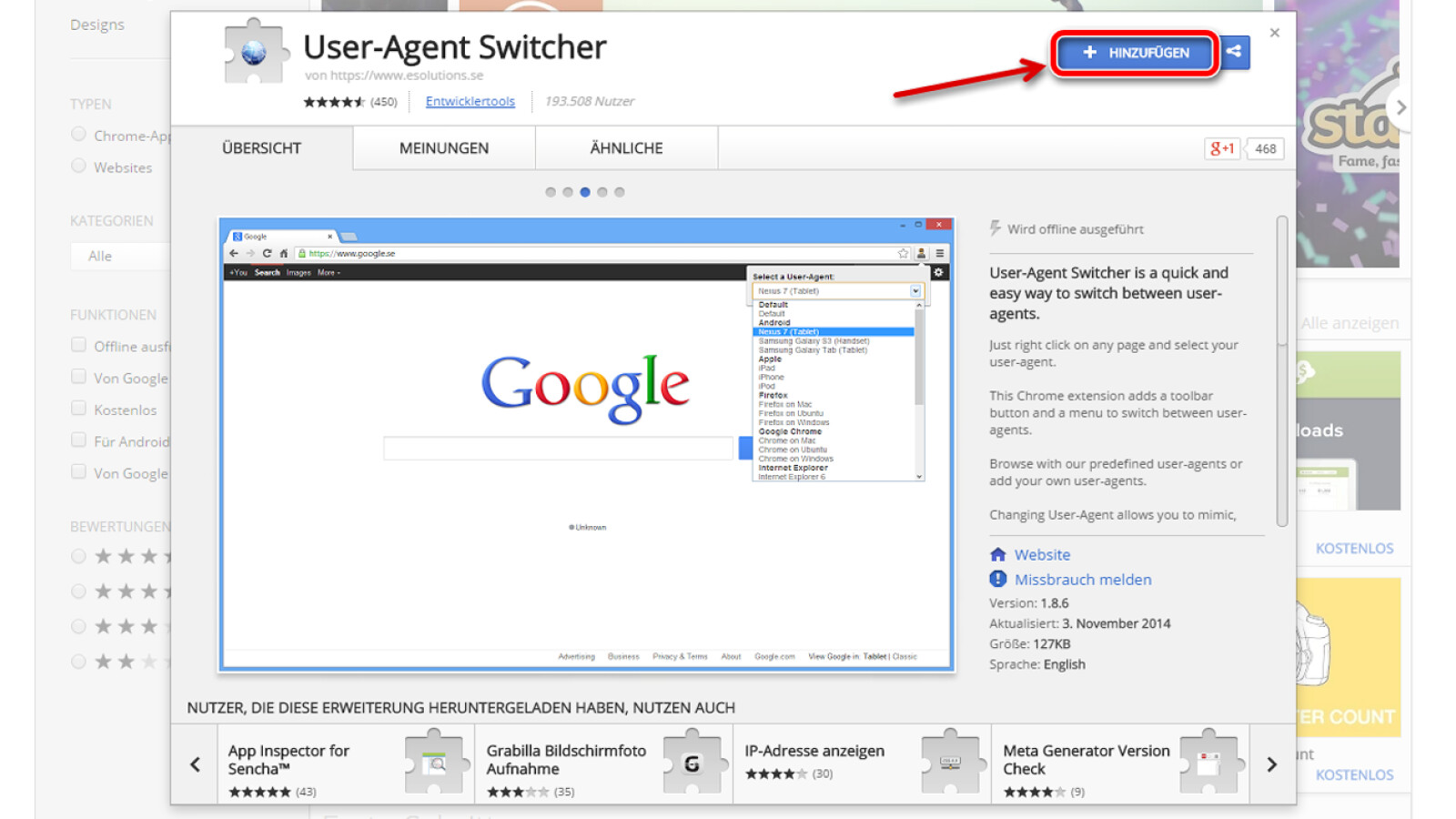Open the Nexus 7 (Tablet) dropdown in screenshot
Screen dimensions: 1456x819
point(837,291)
